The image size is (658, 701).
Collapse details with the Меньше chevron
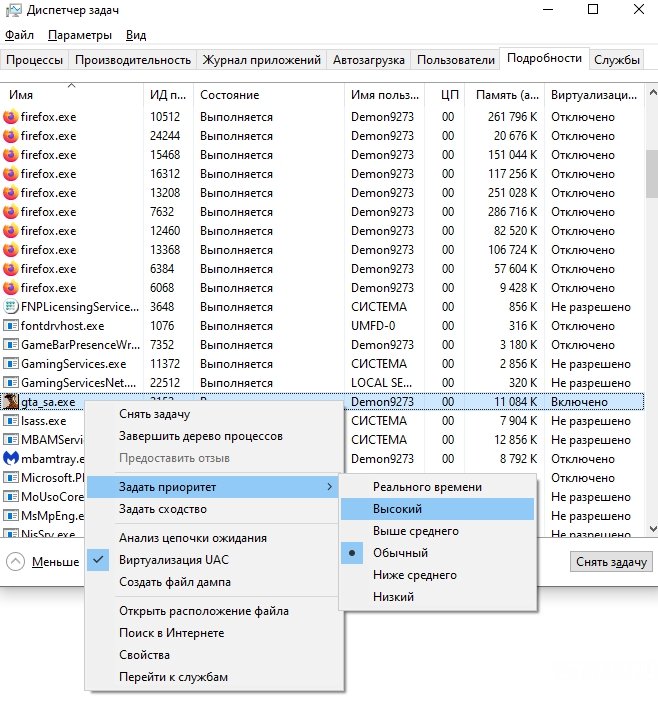click(x=16, y=562)
